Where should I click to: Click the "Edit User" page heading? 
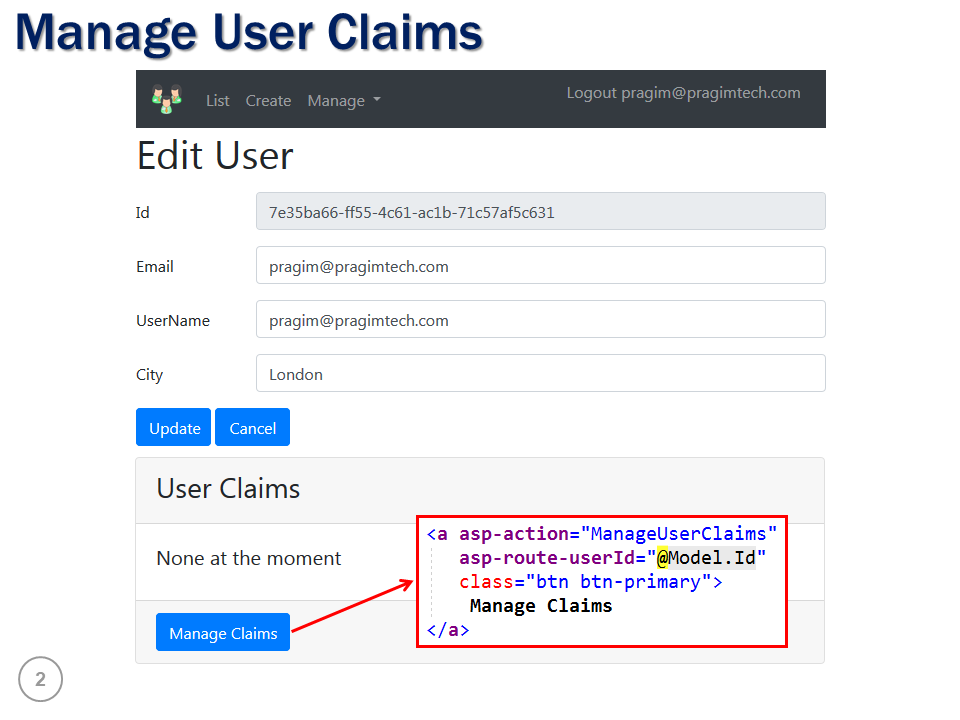214,155
